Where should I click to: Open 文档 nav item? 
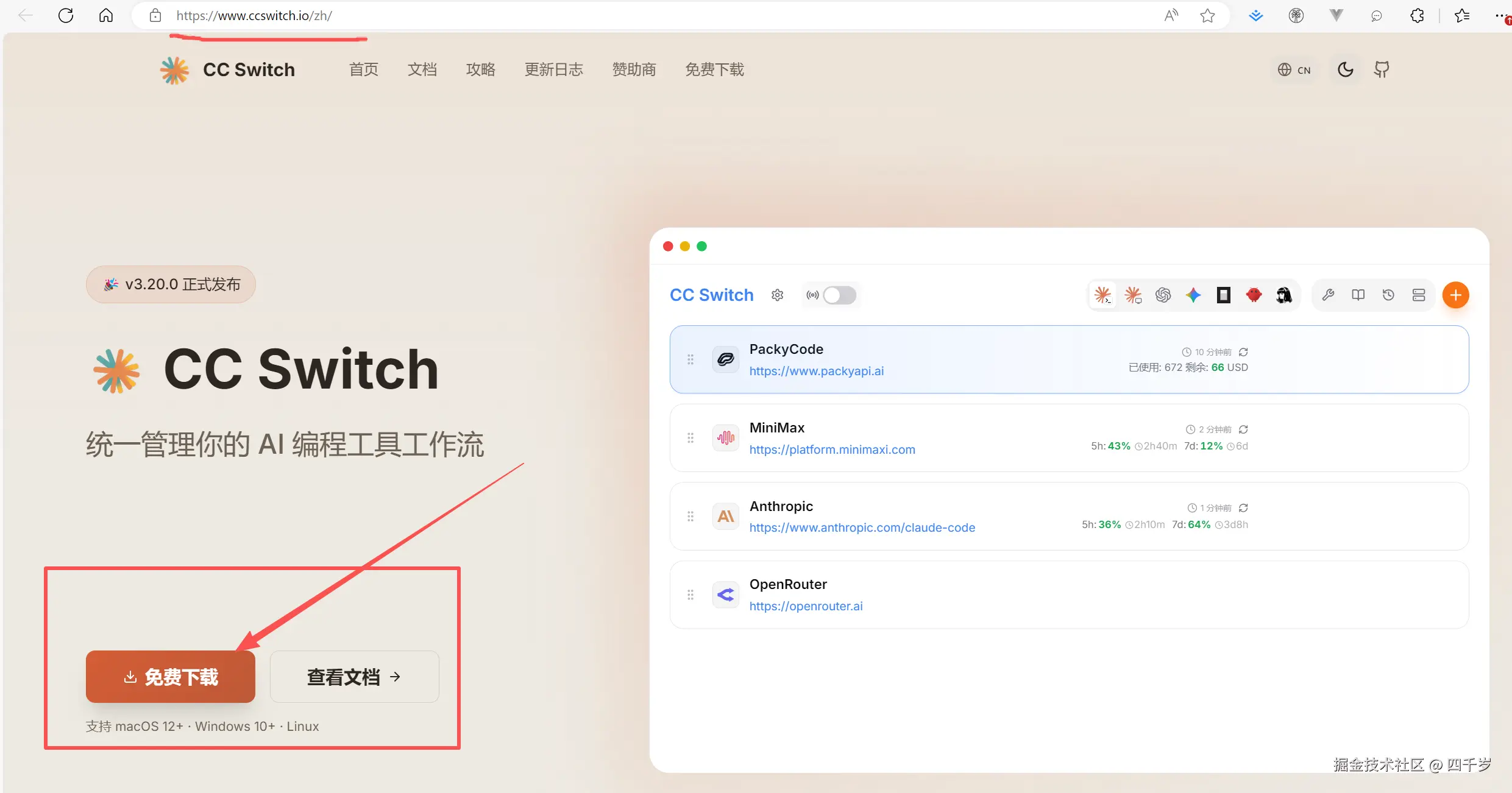[422, 70]
